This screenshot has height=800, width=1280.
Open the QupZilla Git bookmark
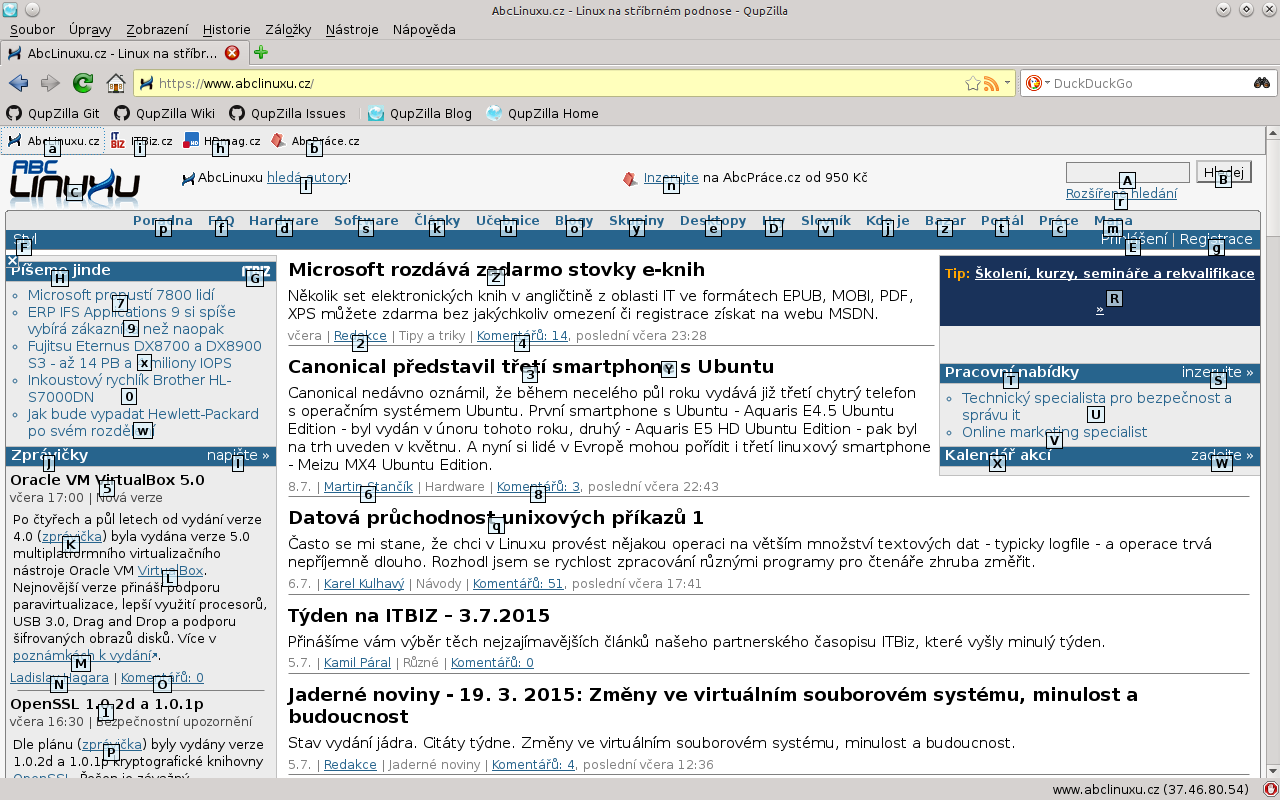coord(53,113)
